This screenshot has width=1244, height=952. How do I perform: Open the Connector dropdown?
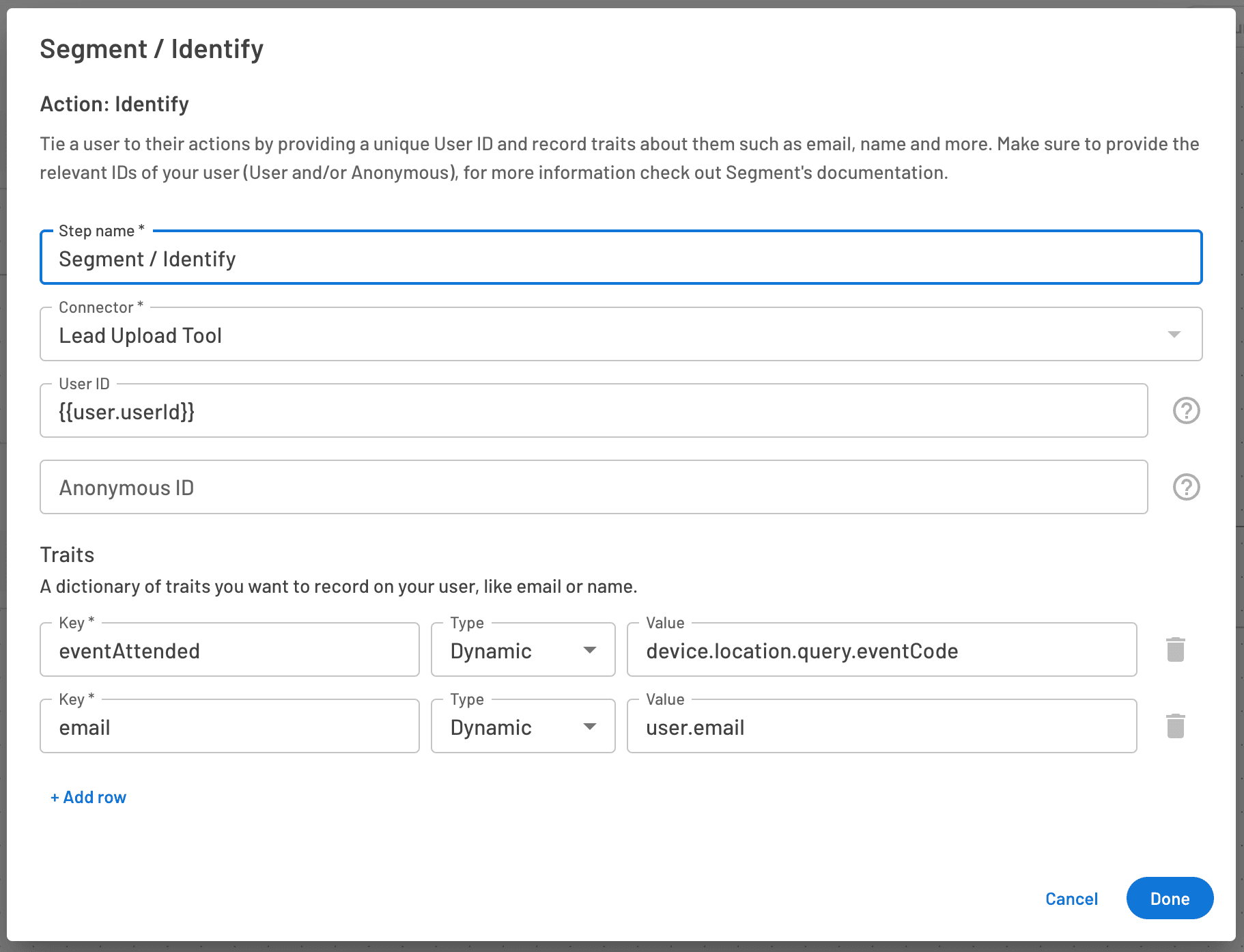point(620,335)
